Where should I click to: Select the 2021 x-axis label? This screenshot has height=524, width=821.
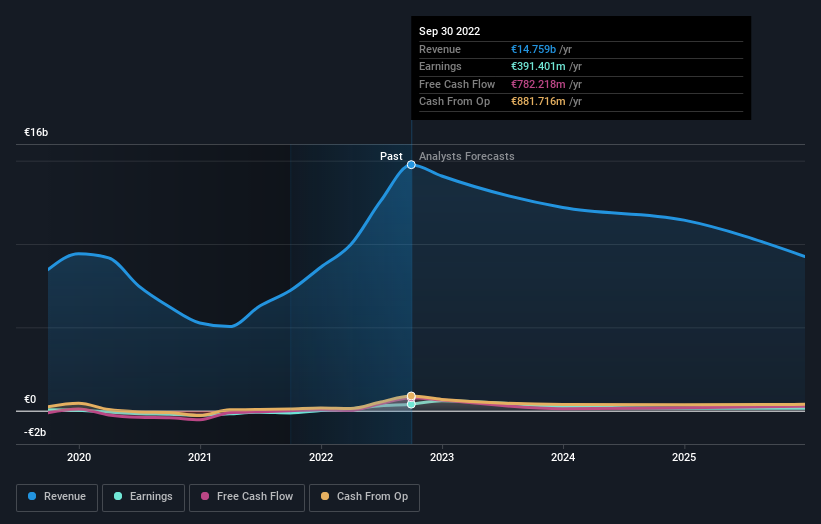coord(200,457)
